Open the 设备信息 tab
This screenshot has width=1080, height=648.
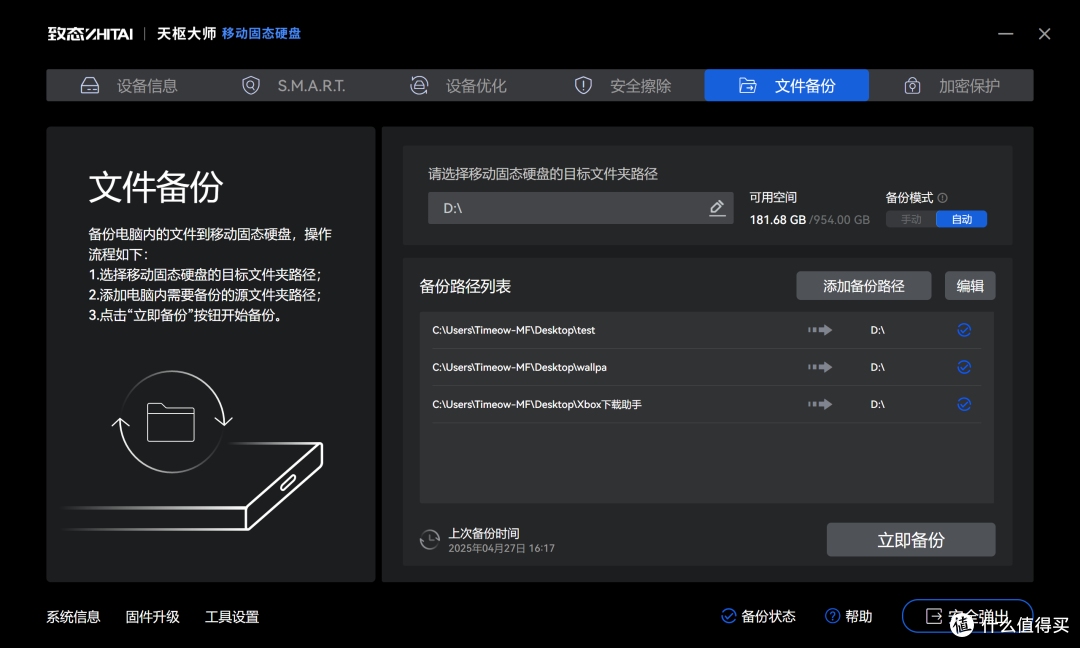coord(129,85)
